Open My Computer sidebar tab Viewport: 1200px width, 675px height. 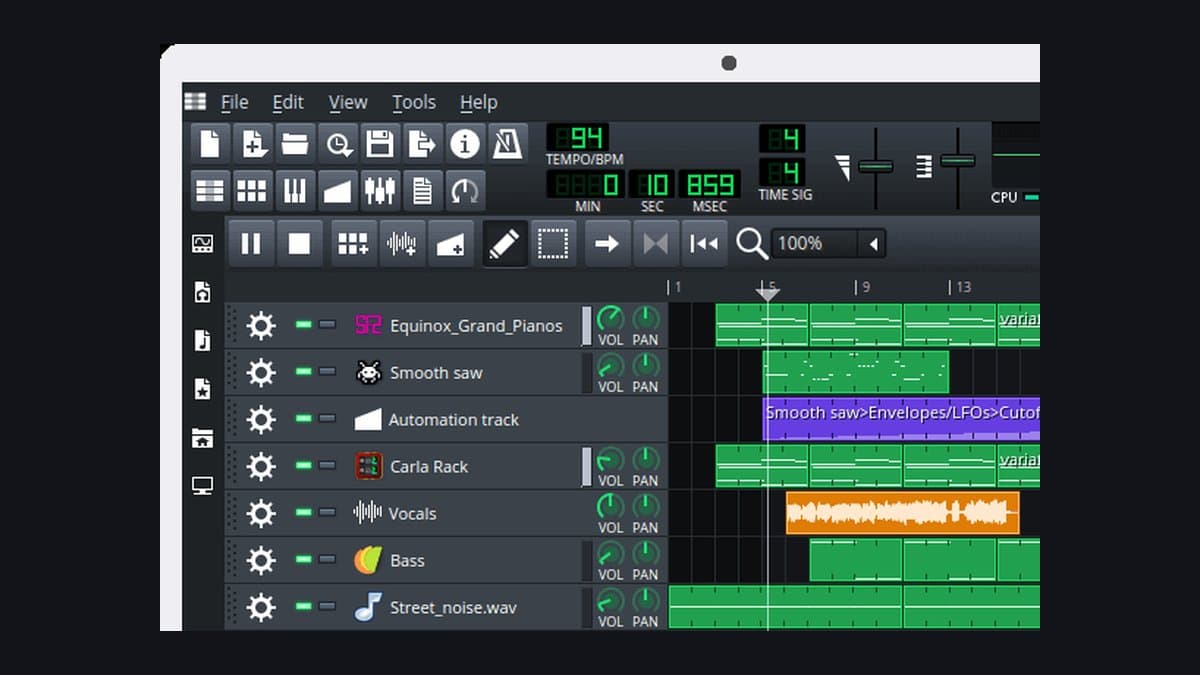(x=202, y=486)
